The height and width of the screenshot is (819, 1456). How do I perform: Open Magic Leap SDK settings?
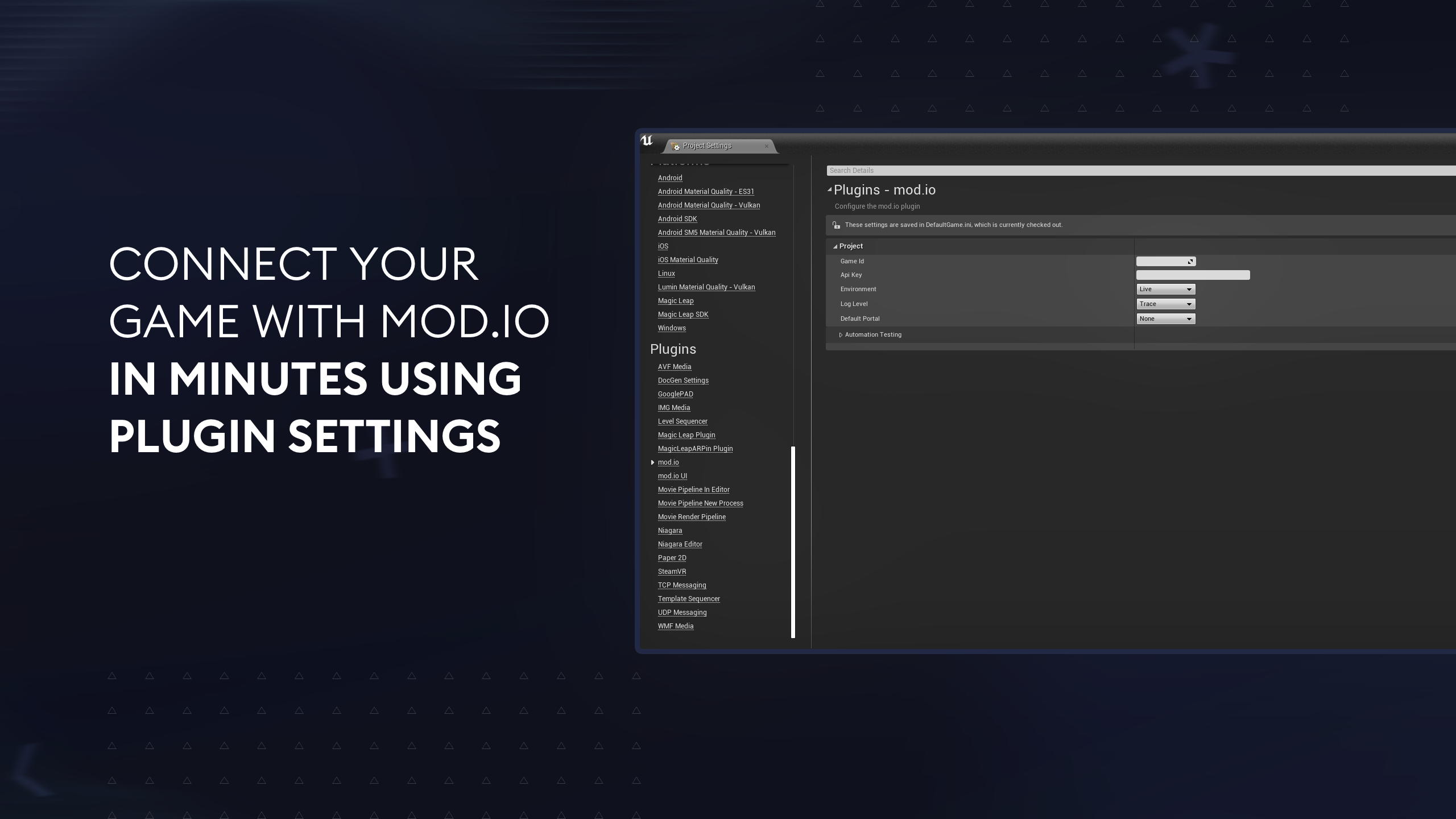(683, 315)
